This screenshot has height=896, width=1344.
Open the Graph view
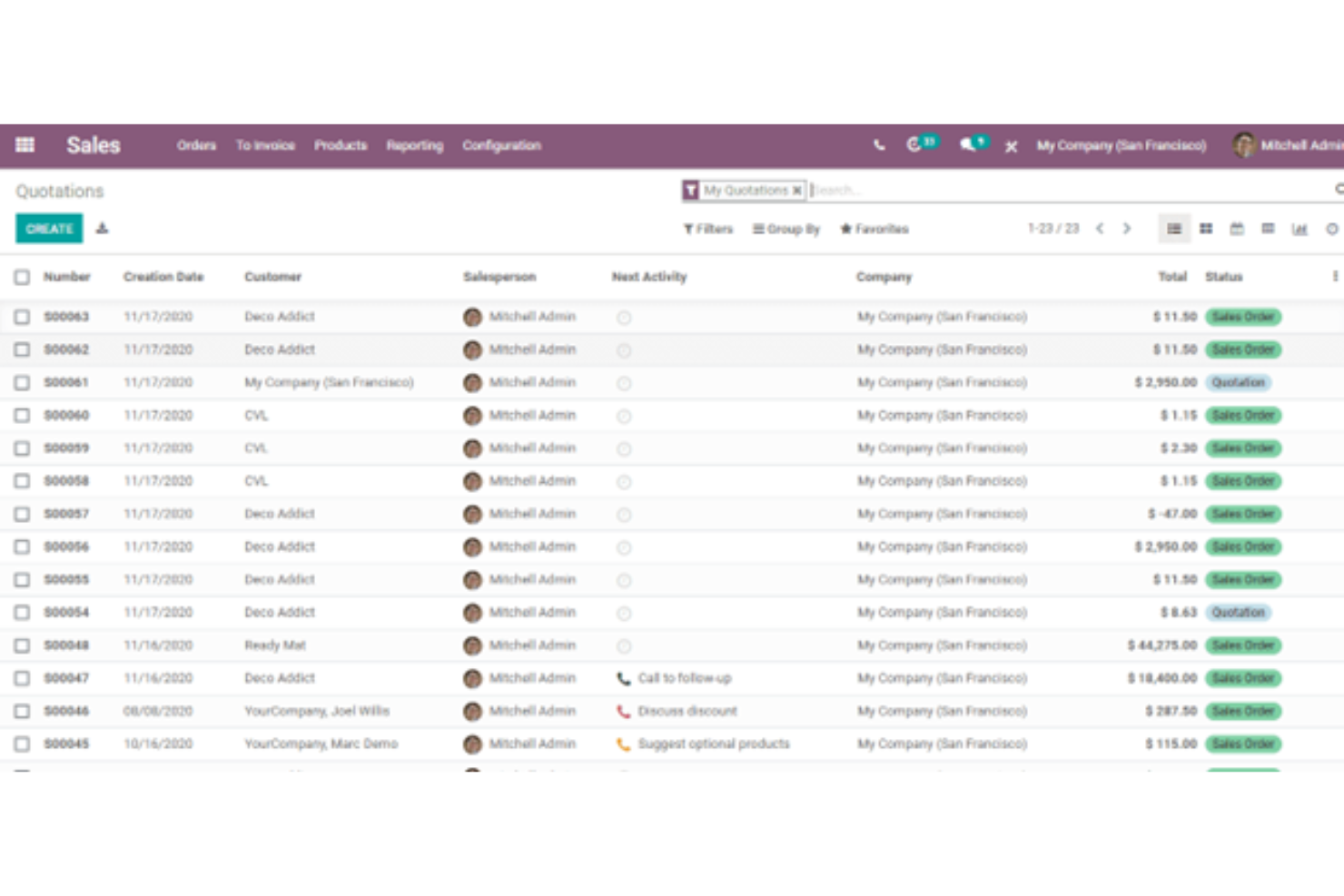pyautogui.click(x=1299, y=229)
